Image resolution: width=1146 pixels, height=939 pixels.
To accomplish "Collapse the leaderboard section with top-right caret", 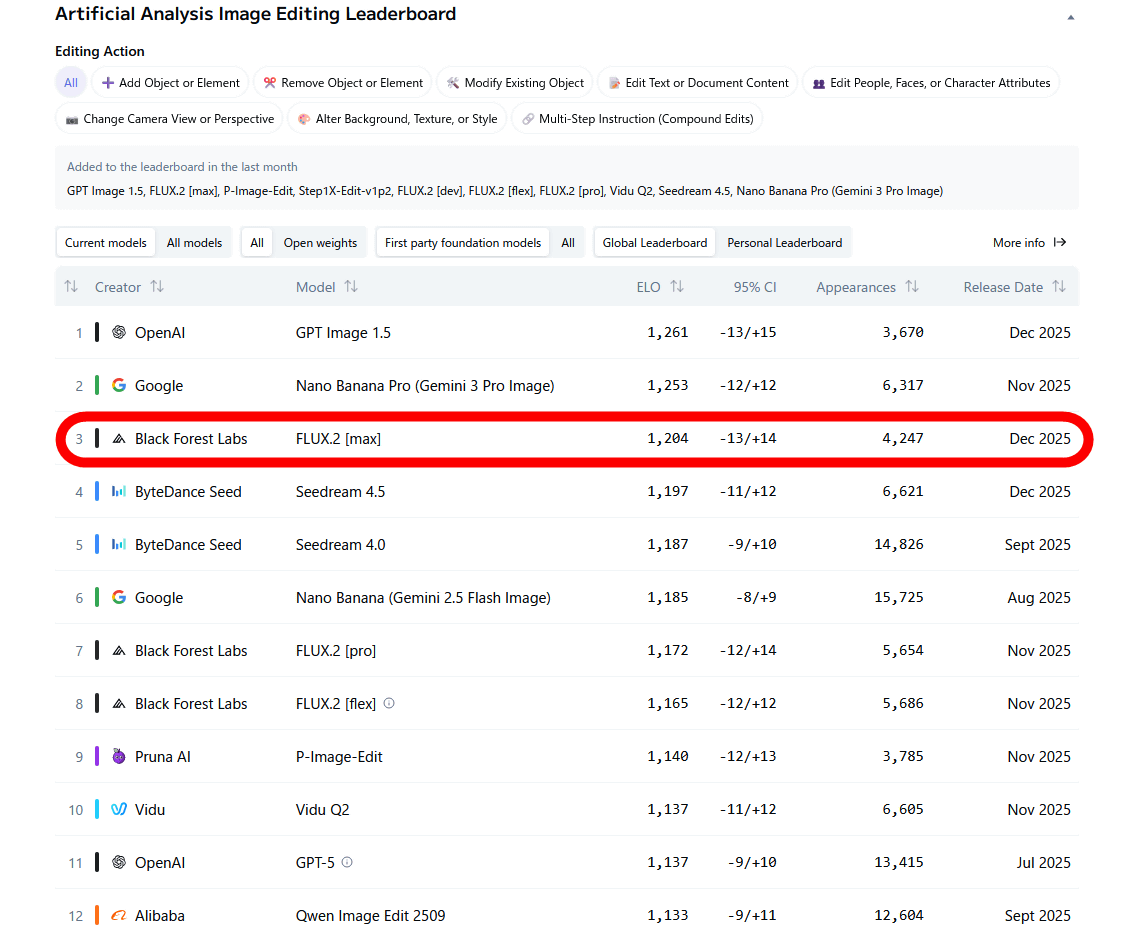I will [1071, 17].
